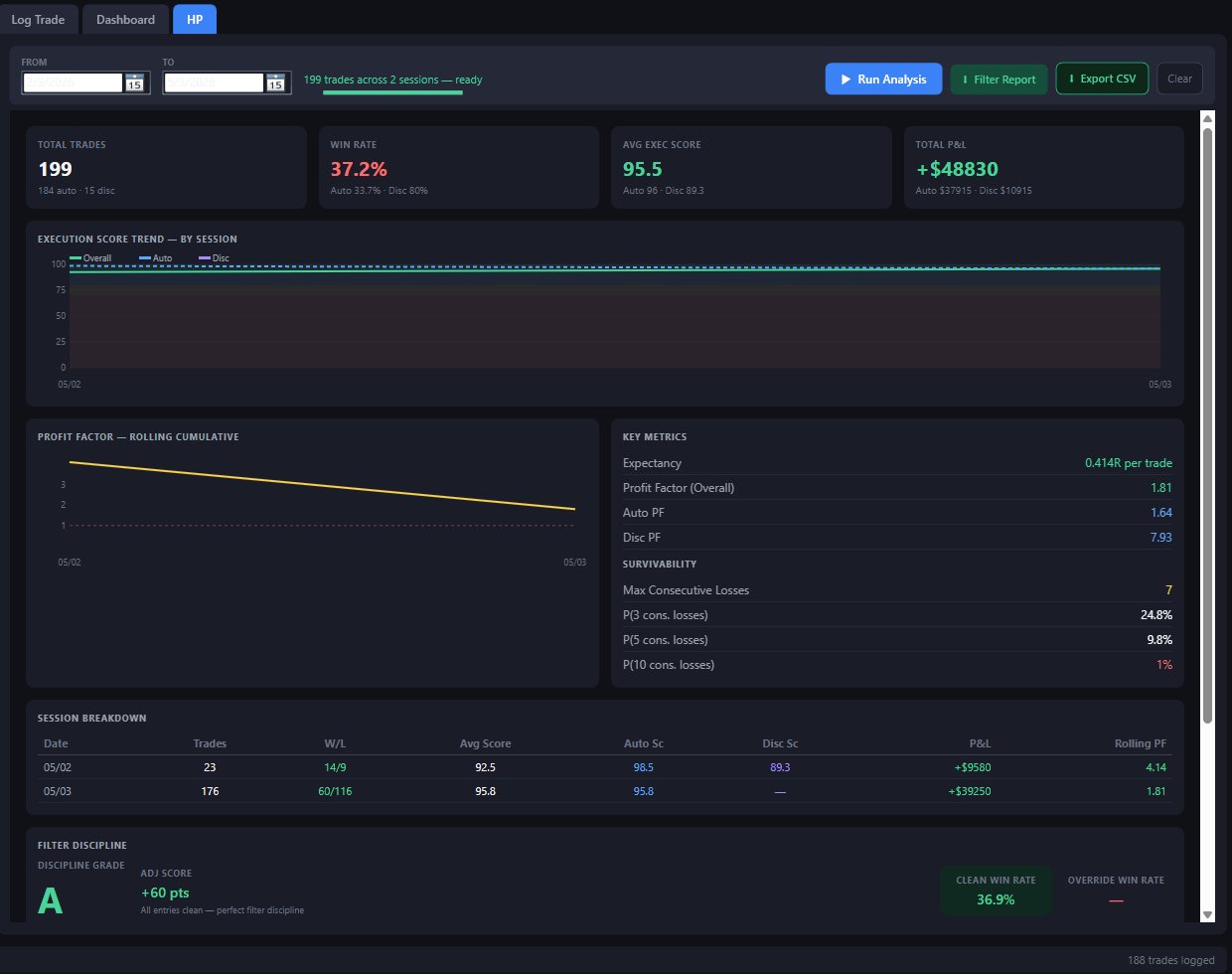Click the Override Win Rate card
This screenshot has width=1232, height=980.
pos(1116,890)
